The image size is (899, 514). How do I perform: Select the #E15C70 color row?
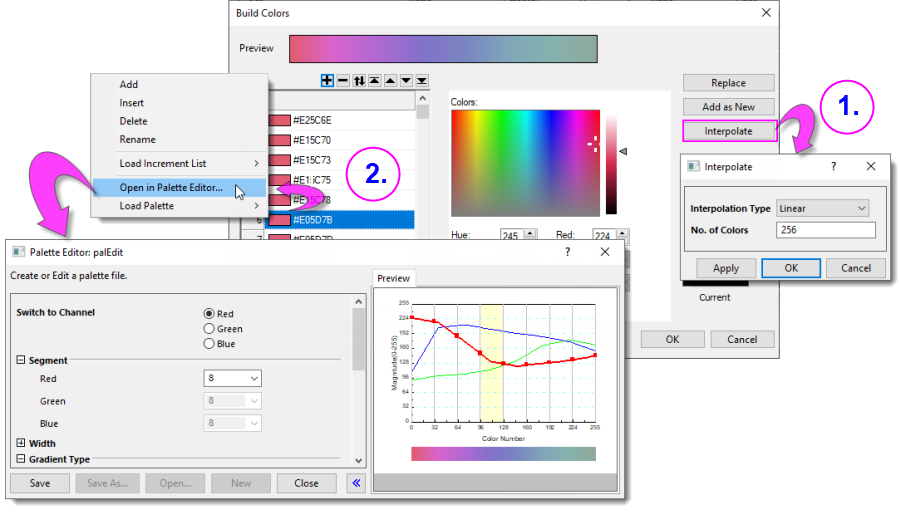(x=340, y=140)
